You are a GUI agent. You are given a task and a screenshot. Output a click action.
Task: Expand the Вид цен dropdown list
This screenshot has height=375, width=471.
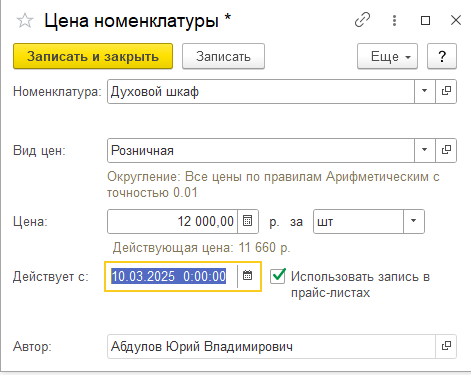[425, 151]
